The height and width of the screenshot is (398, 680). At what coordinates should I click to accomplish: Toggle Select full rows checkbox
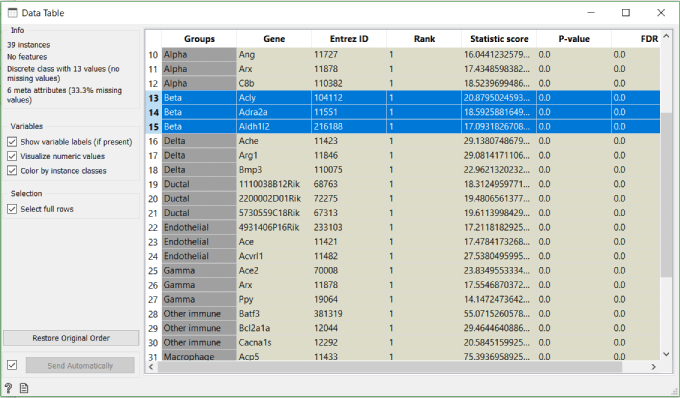(12, 209)
